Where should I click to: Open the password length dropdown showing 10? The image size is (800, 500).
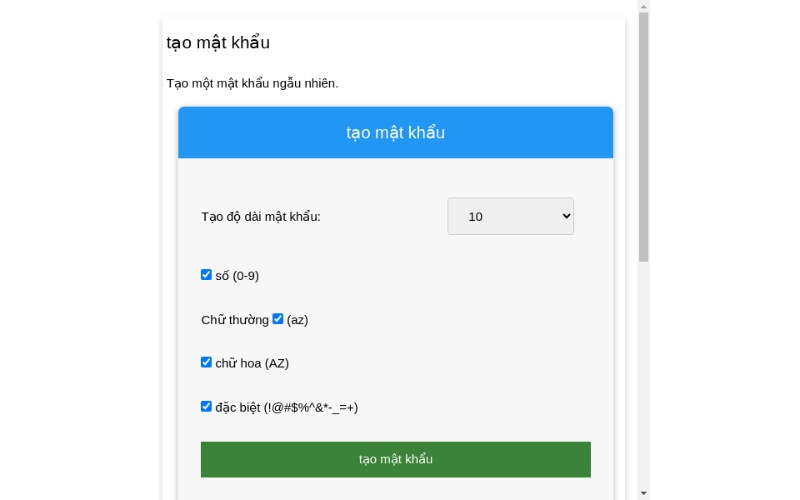pyautogui.click(x=510, y=216)
